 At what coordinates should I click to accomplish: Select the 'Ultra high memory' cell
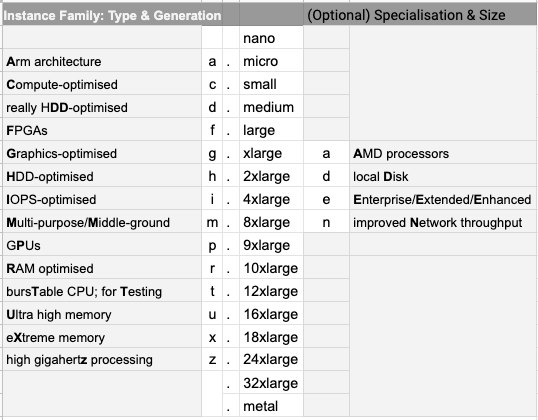[x=102, y=314]
